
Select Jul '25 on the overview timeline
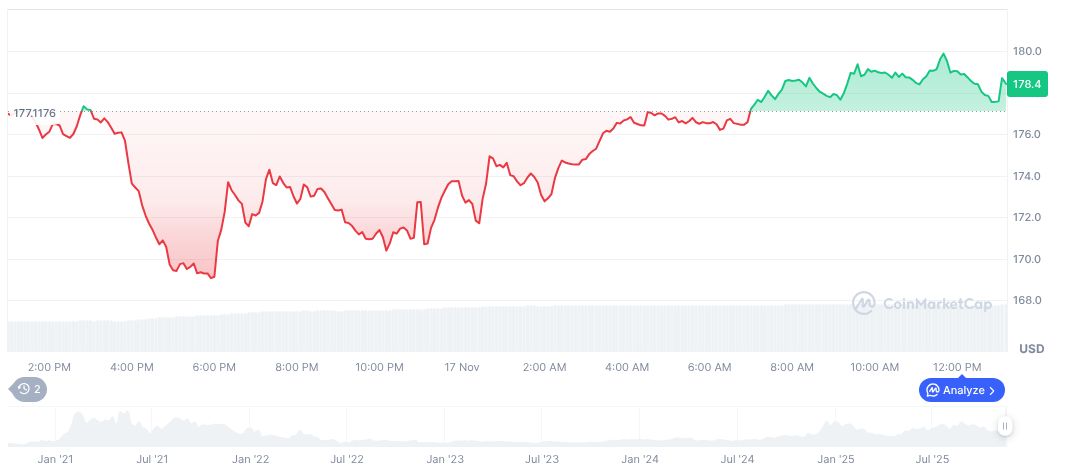(933, 460)
